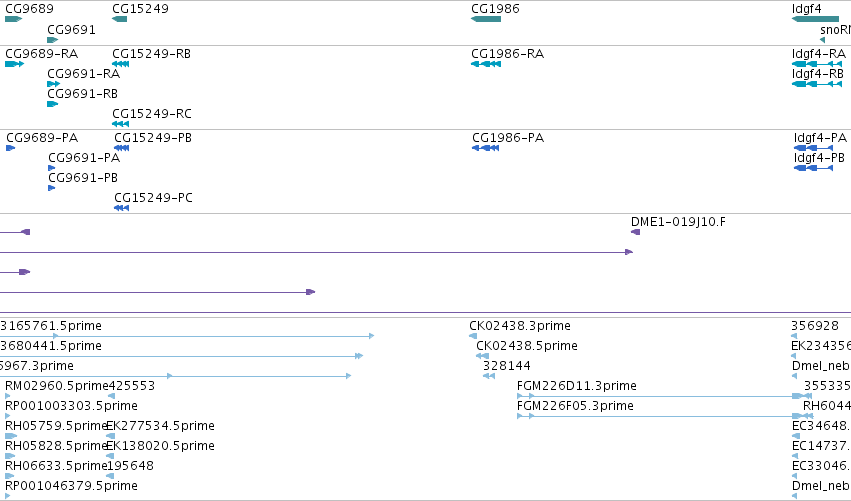Viewport: 851px width, 501px height.
Task: Open the CG9689-RA transcript label
Action: (42, 54)
